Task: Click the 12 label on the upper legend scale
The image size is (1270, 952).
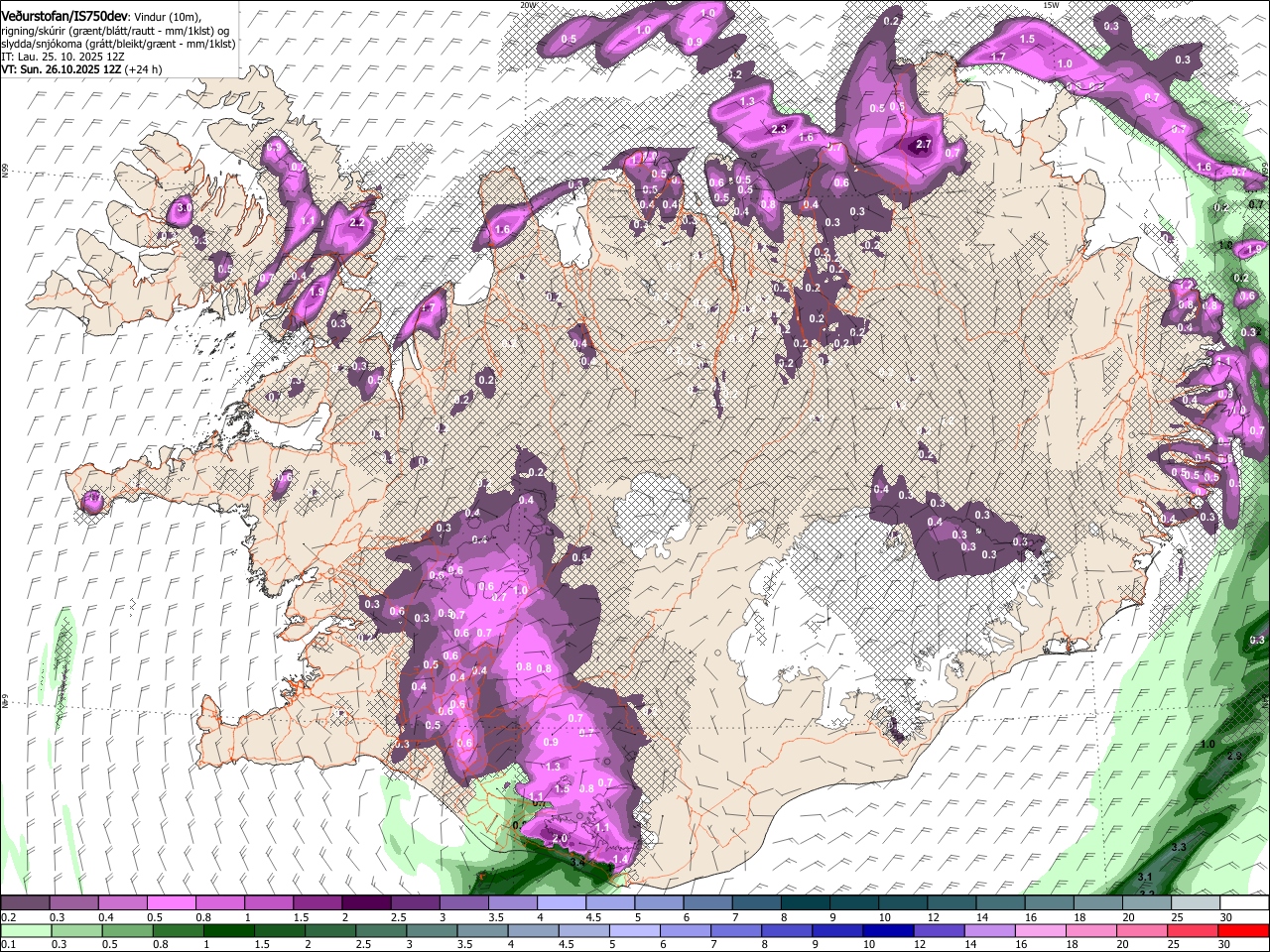Action: pos(934,917)
